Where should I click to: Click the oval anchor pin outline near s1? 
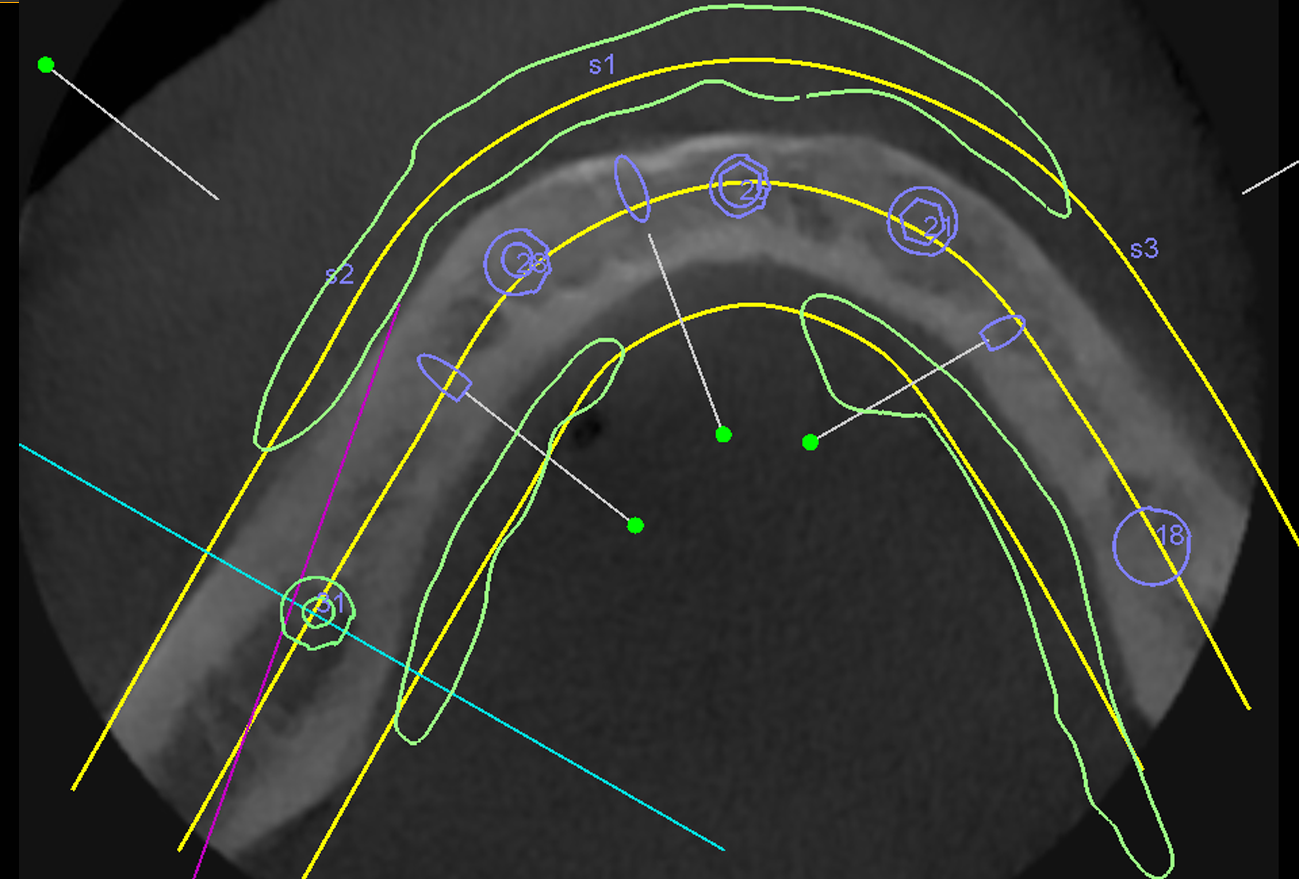632,187
